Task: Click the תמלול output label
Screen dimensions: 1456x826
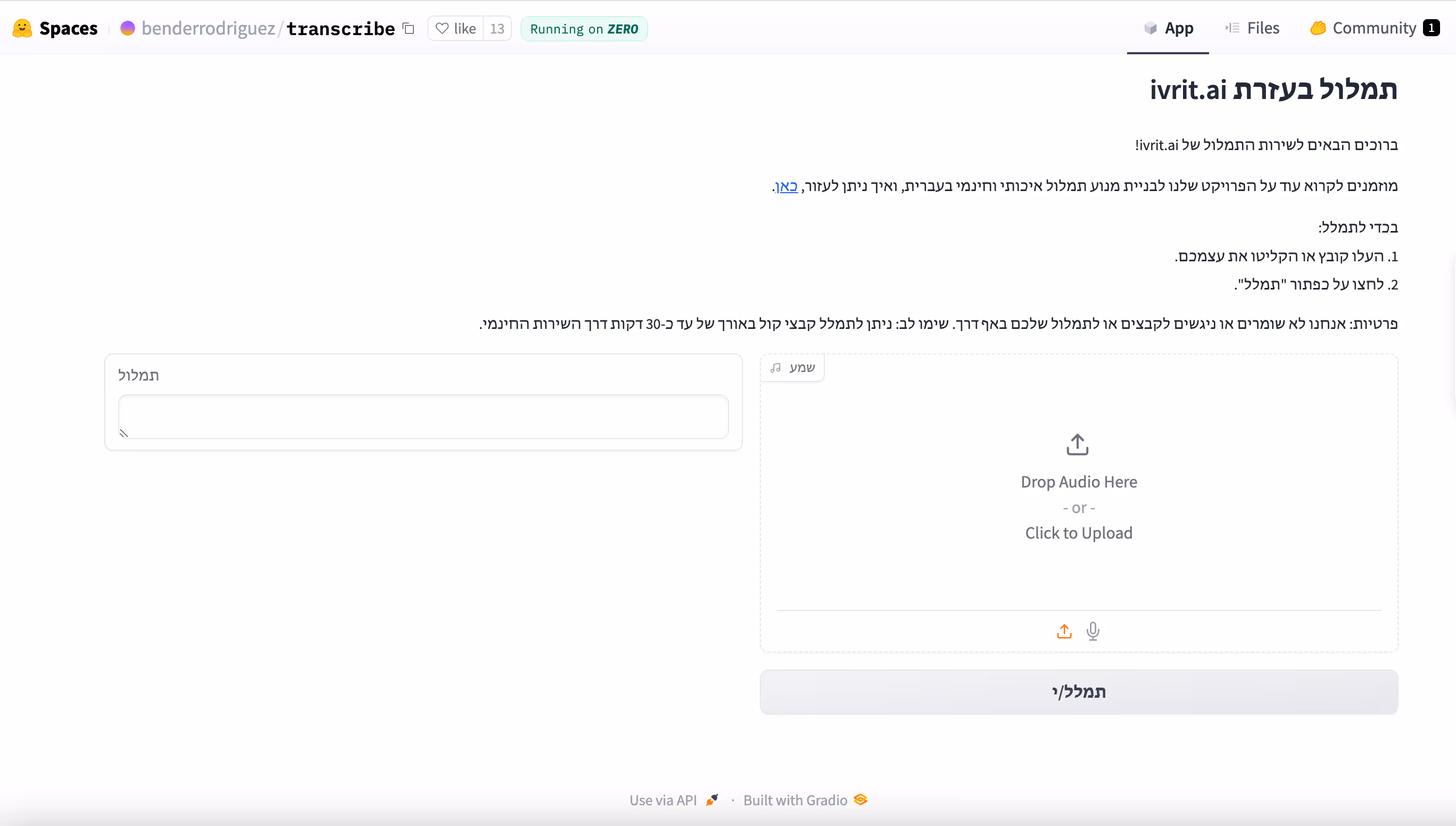Action: click(x=138, y=375)
